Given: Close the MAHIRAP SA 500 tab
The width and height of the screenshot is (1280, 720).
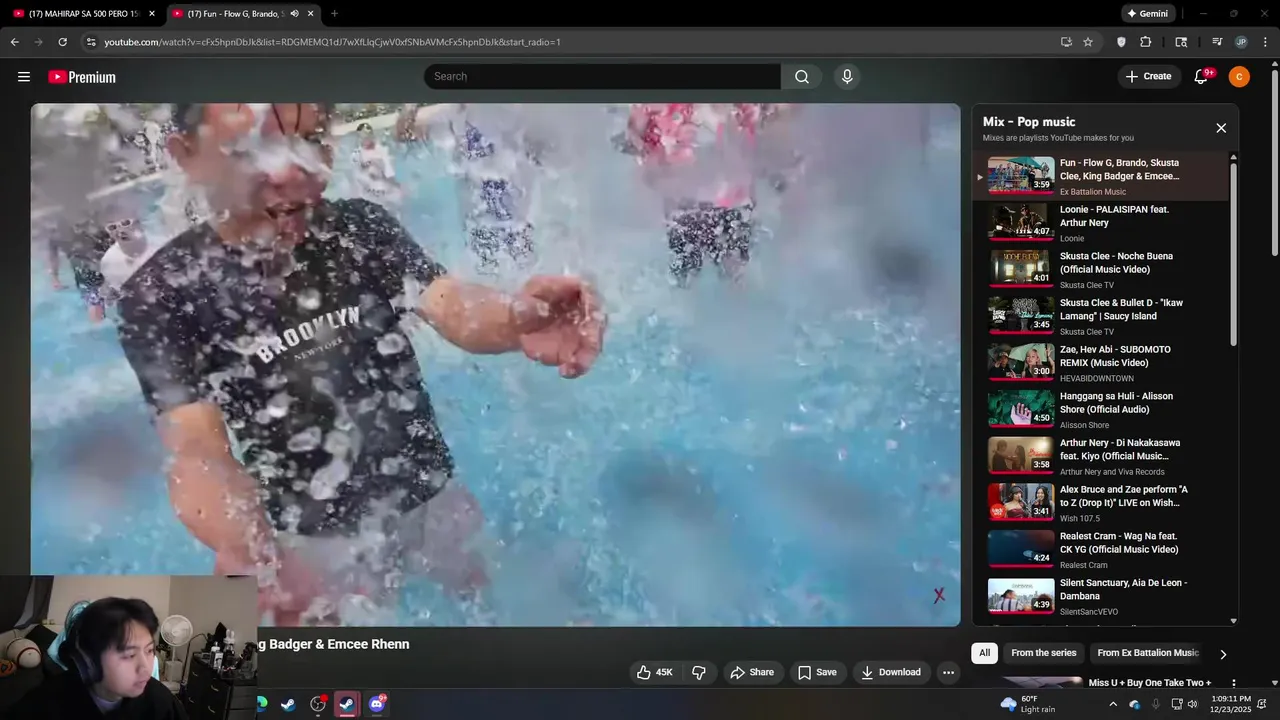Looking at the screenshot, I should click(152, 14).
